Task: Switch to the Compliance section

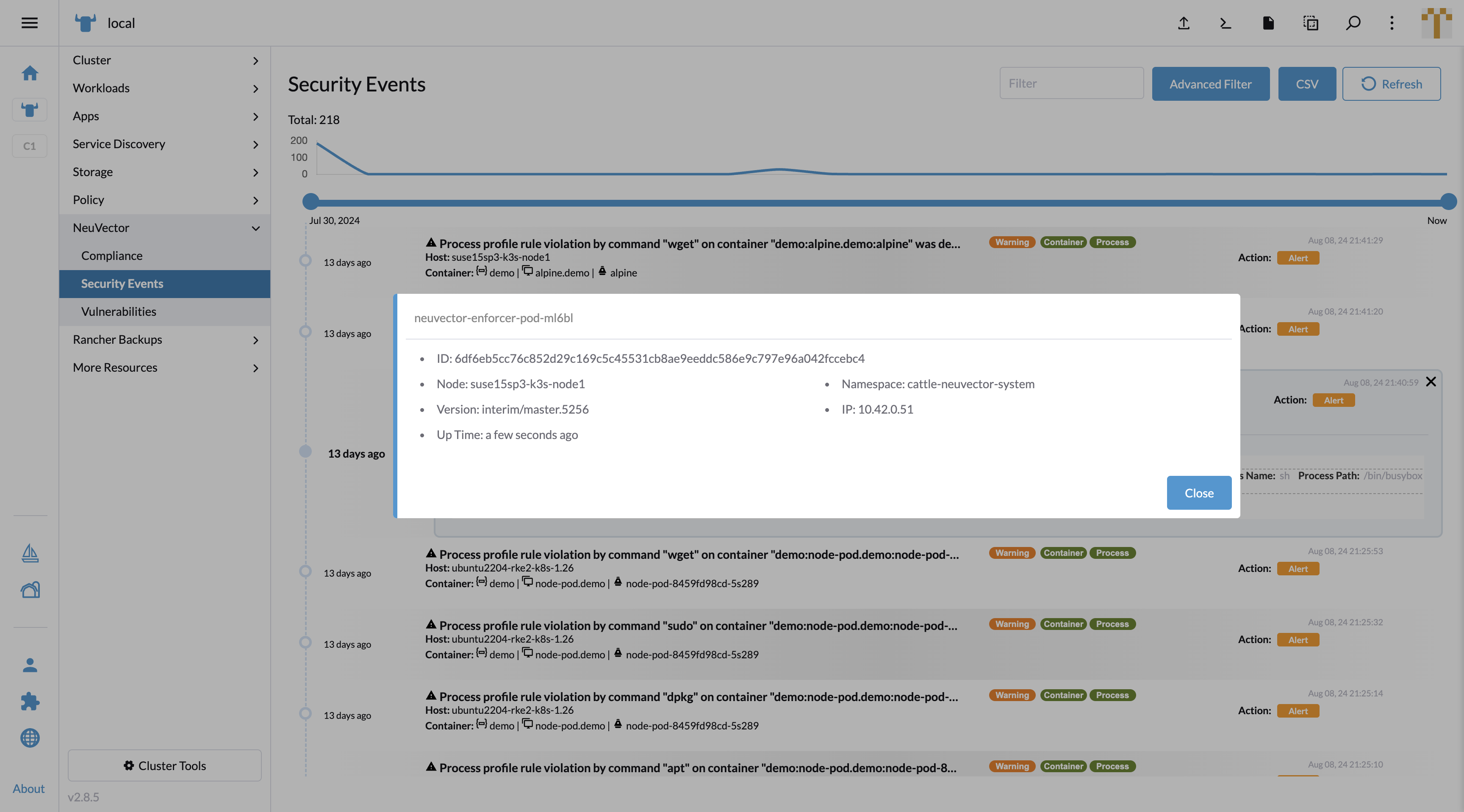Action: point(111,256)
